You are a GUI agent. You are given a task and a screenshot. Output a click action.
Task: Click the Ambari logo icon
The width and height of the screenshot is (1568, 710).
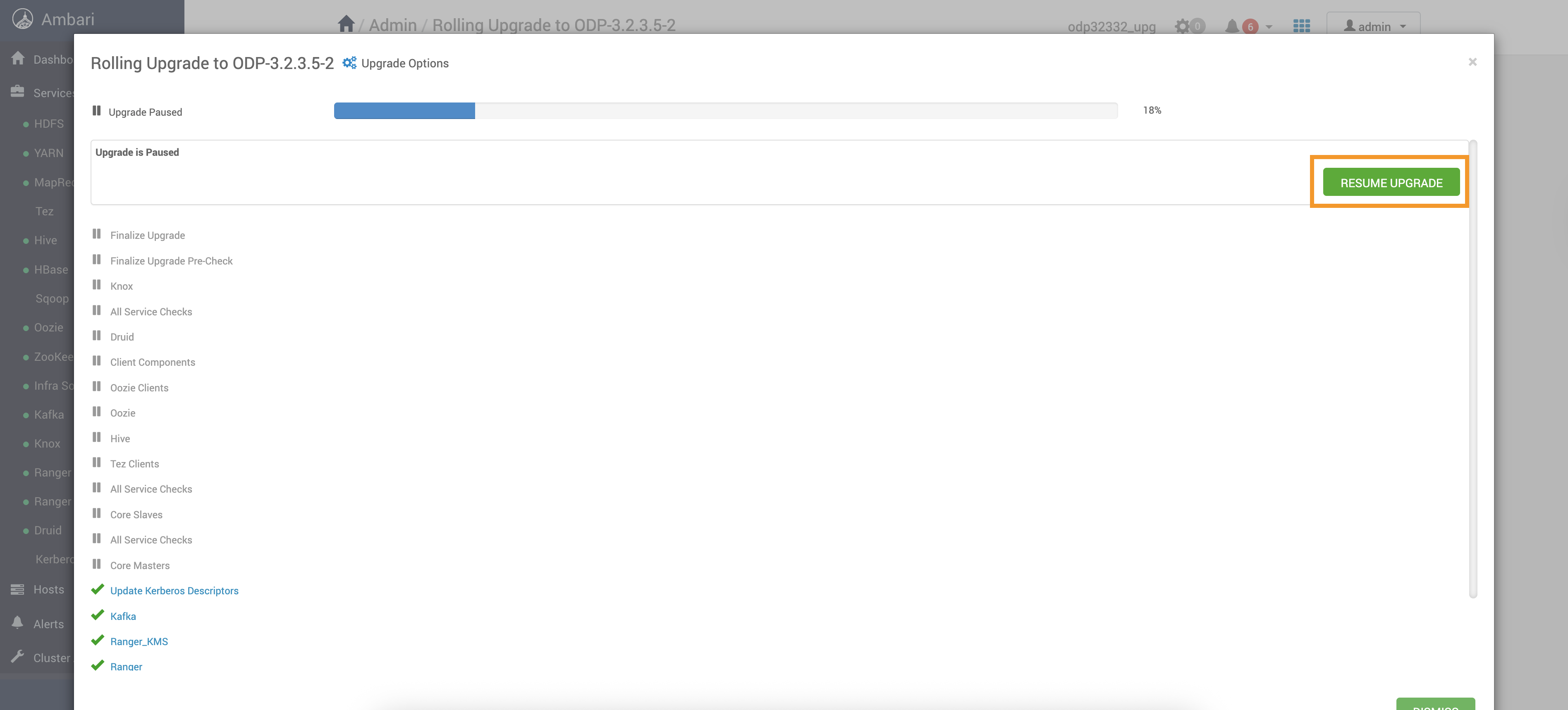click(22, 19)
